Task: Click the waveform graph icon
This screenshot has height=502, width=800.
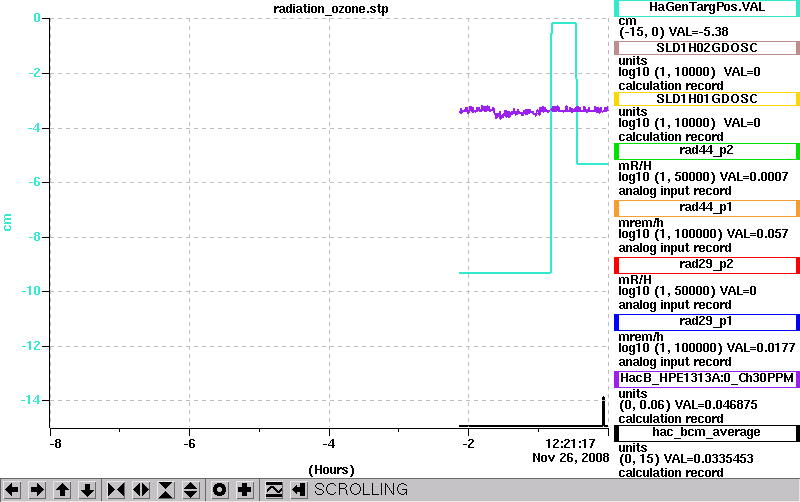Action: pos(274,490)
